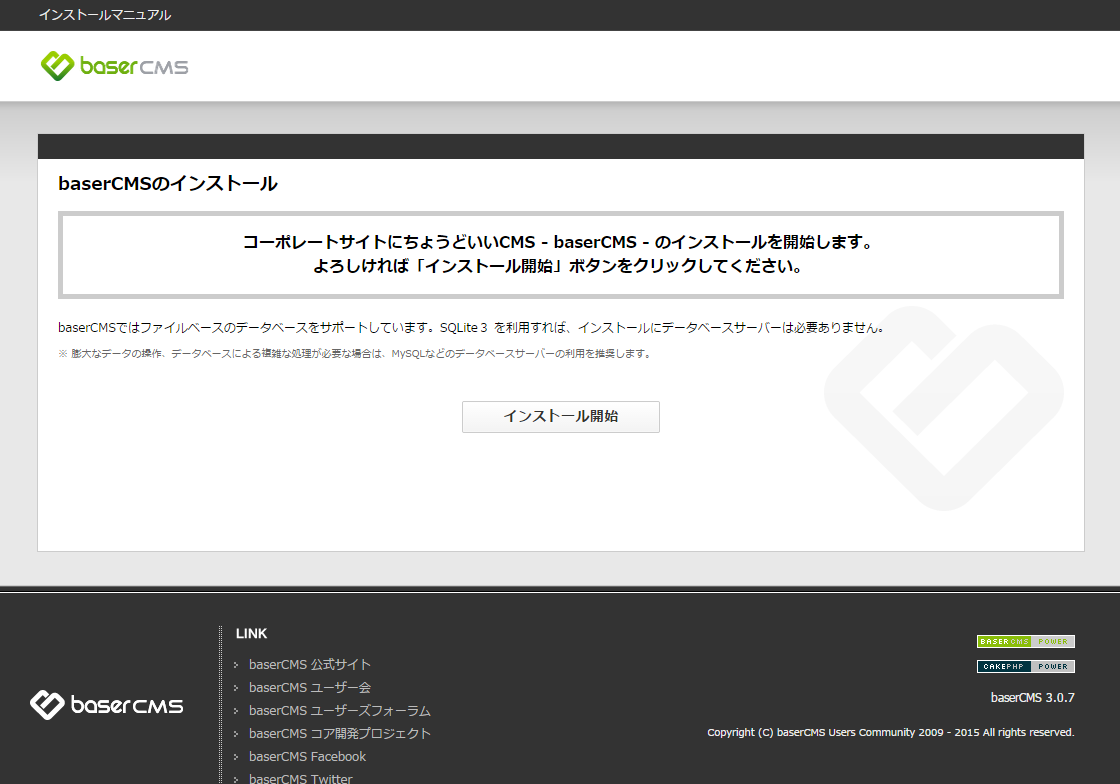This screenshot has height=784, width=1120.
Task: Click the green baserCMS header logo
Action: 114,66
